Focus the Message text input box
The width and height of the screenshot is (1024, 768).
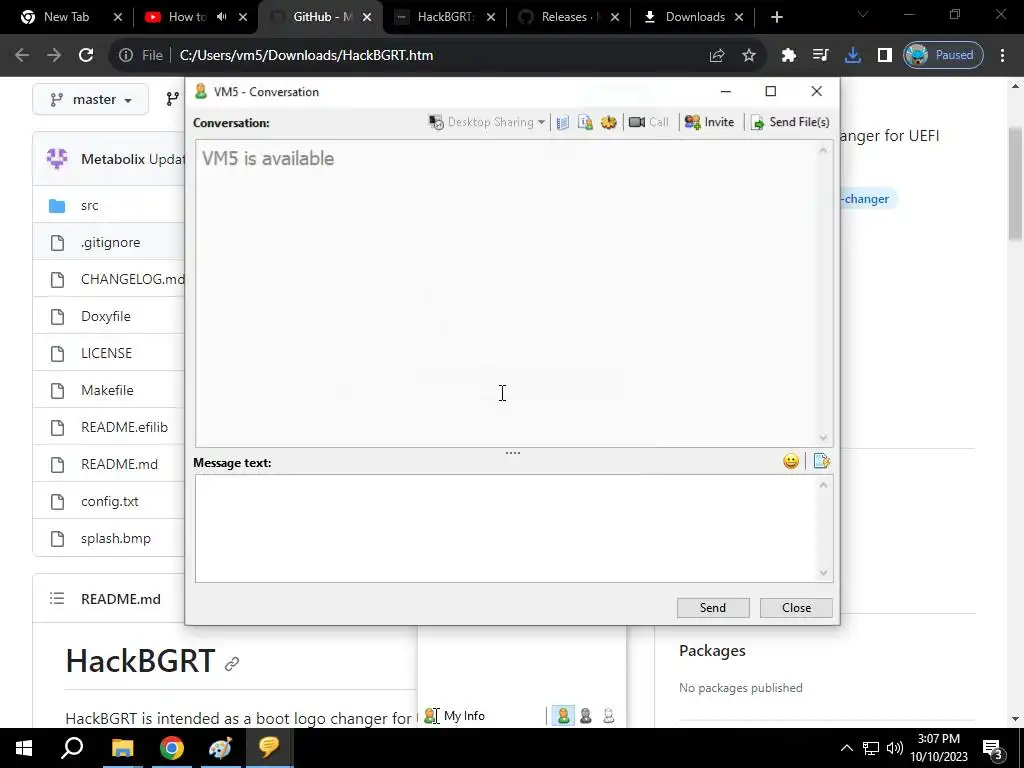pos(507,528)
